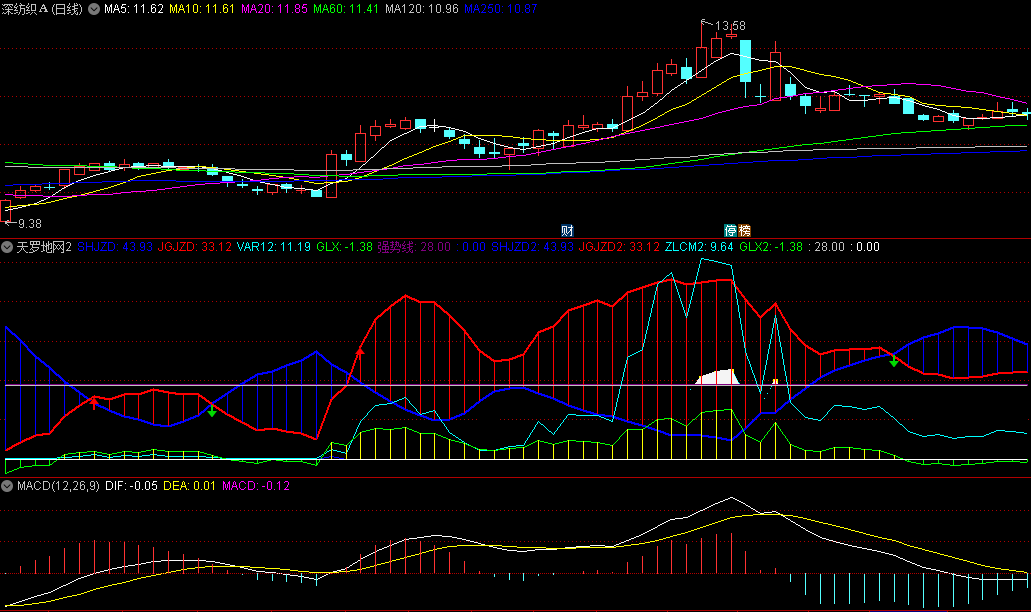Click the MA5: 11.62 label
Screen dimensions: 1031x612
133,9
